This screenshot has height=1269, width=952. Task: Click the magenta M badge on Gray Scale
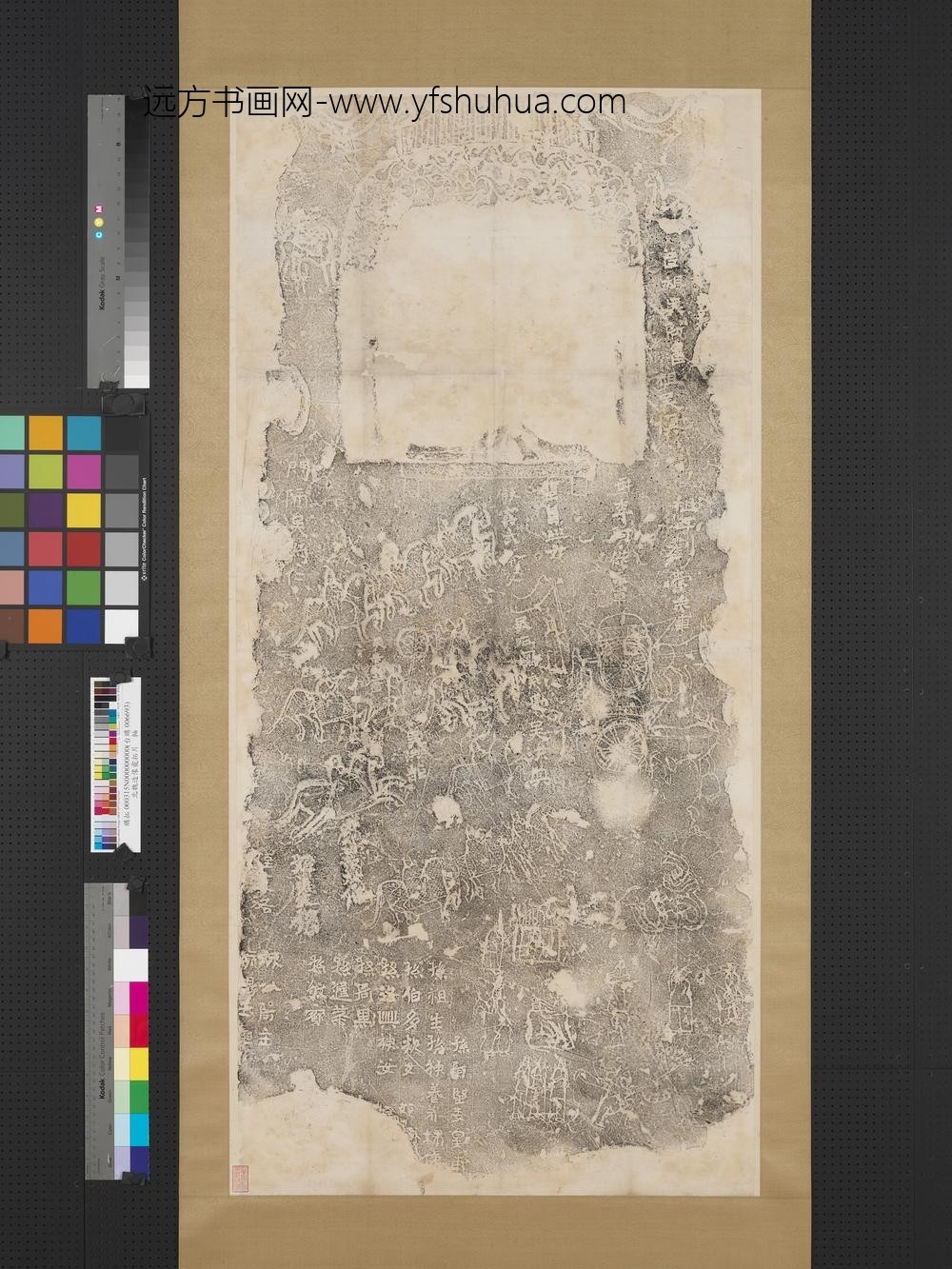97,207
